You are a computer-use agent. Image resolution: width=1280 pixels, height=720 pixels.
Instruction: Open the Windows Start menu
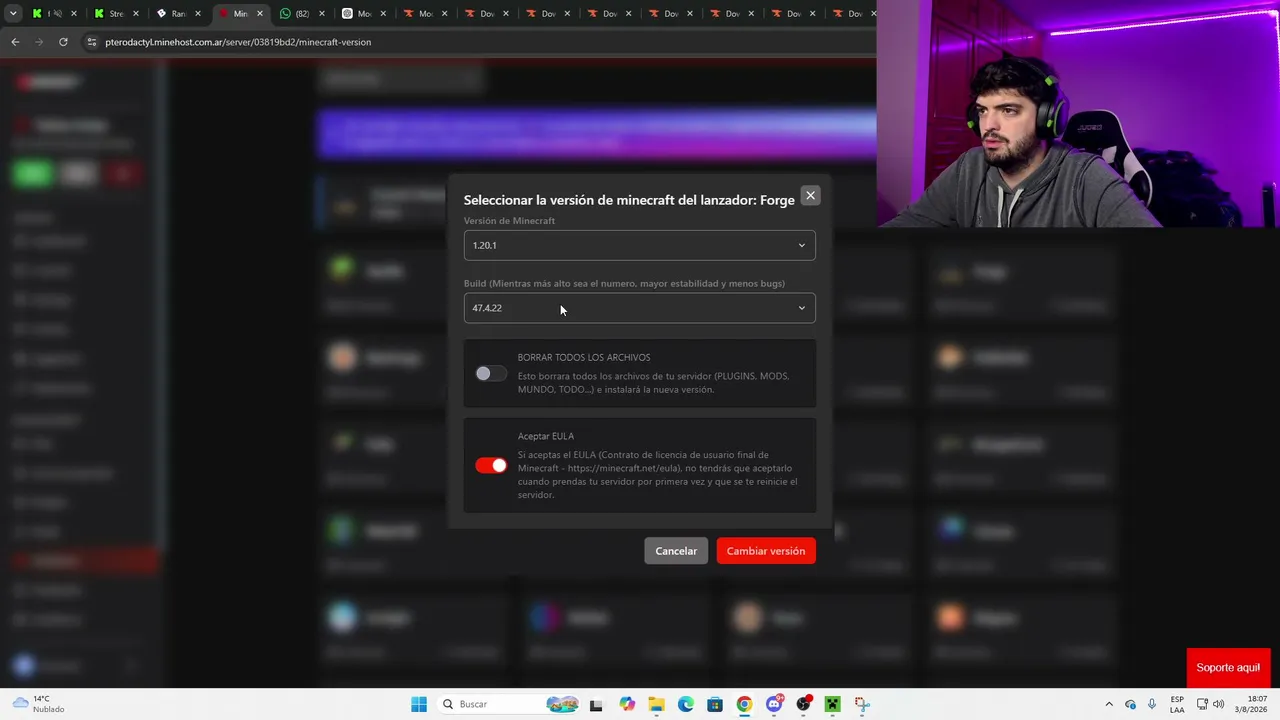tap(419, 704)
